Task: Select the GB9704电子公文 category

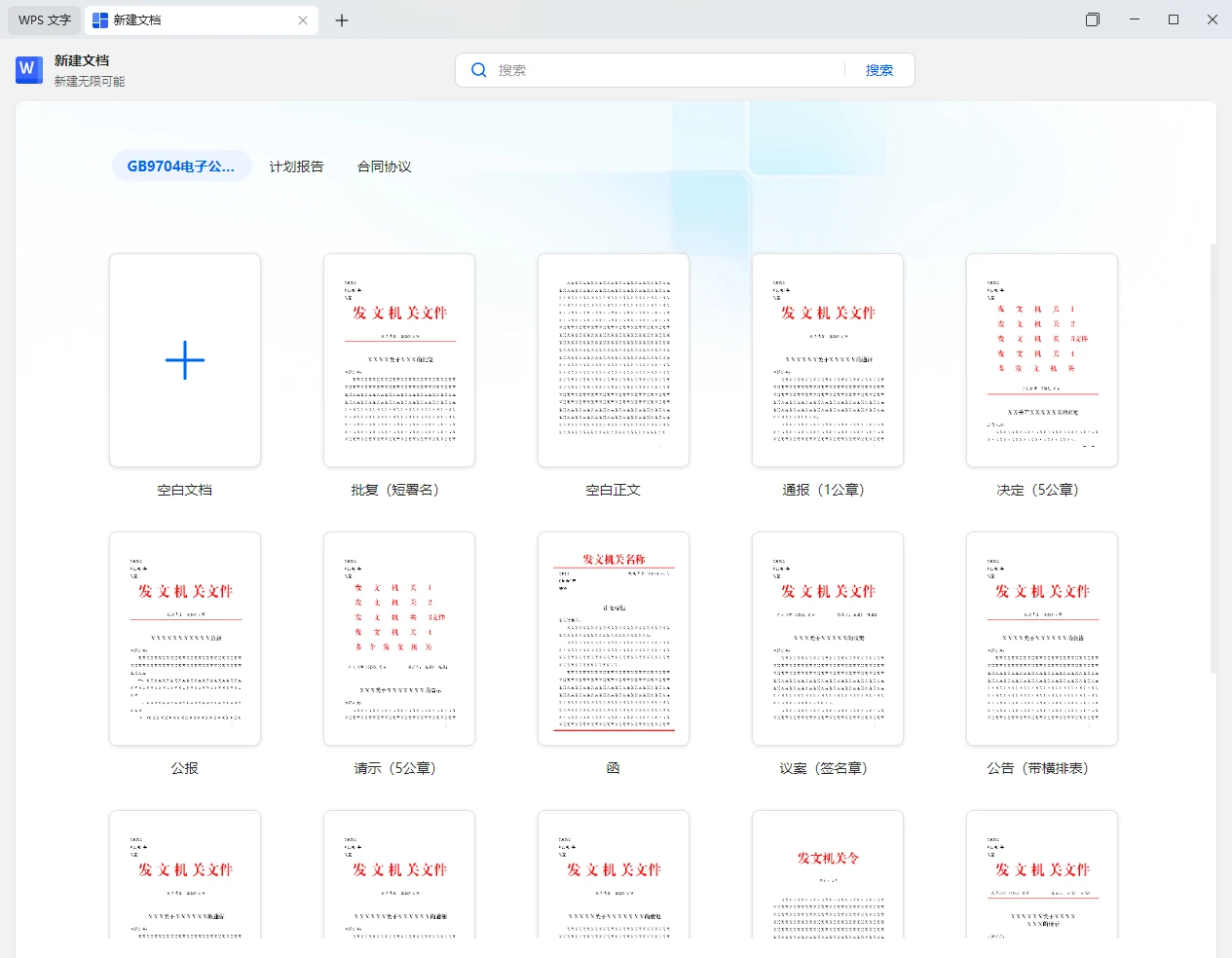Action: pos(181,166)
